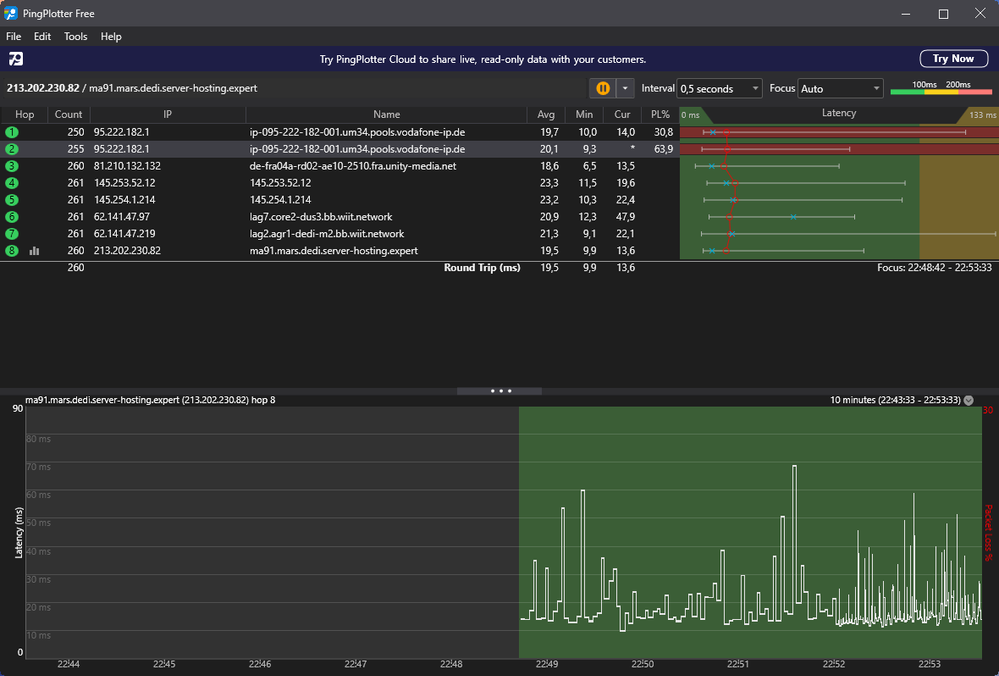Image resolution: width=999 pixels, height=676 pixels.
Task: Open the Help menu
Action: [x=111, y=37]
